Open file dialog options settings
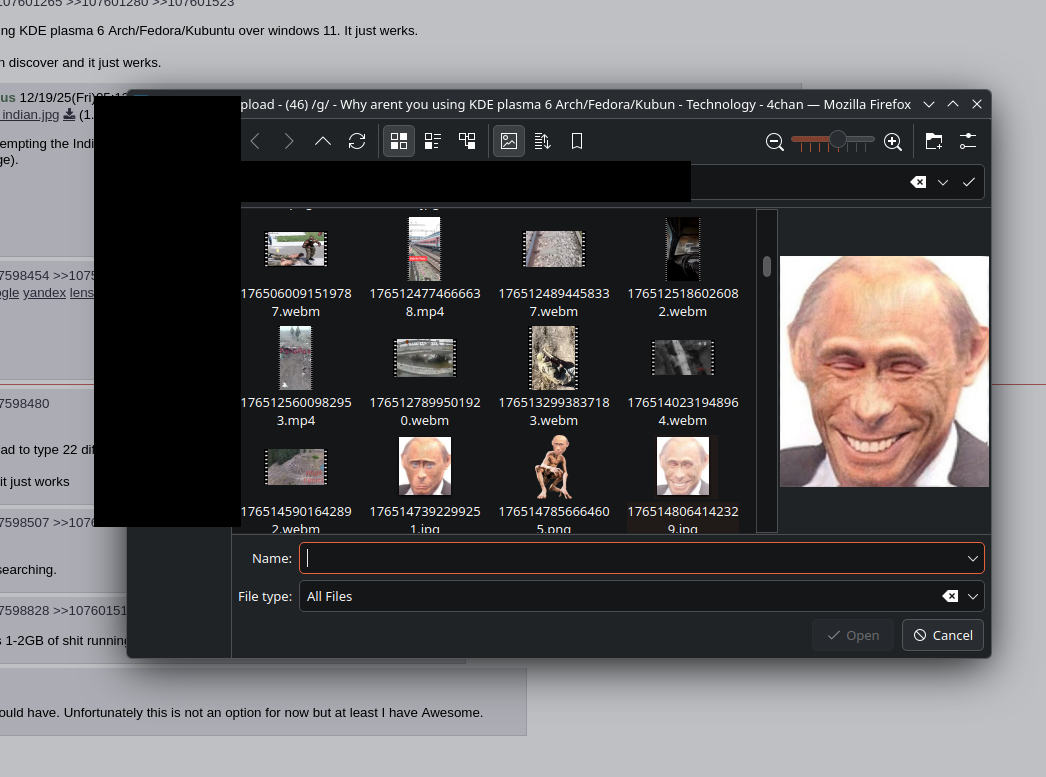Image resolution: width=1046 pixels, height=777 pixels. (x=967, y=141)
